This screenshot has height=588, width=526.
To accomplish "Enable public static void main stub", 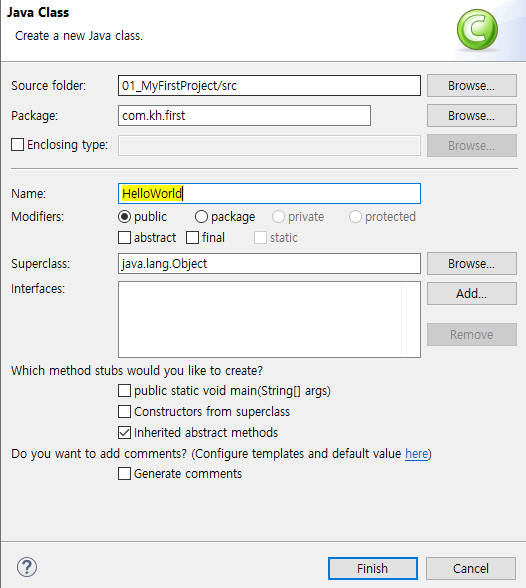I will click(124, 390).
